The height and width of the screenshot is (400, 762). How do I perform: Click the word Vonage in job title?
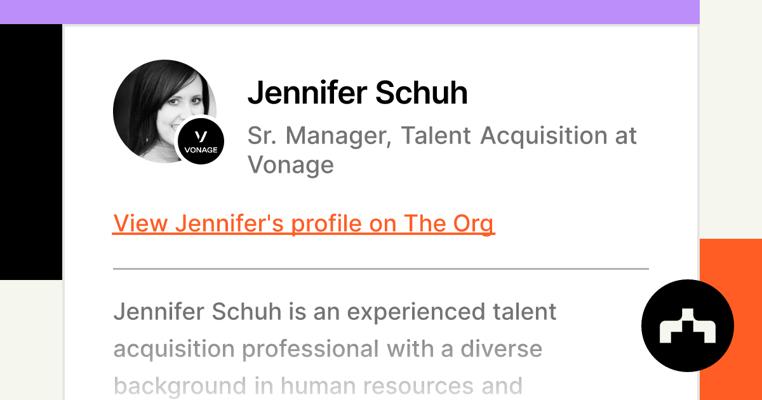click(290, 164)
